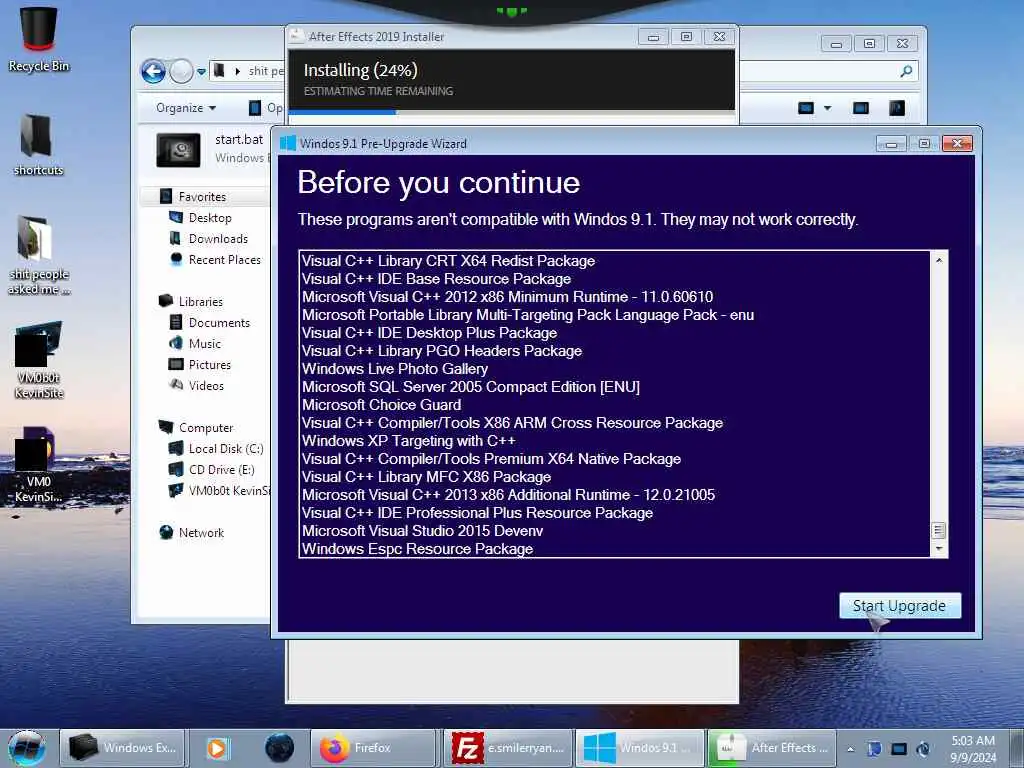The width and height of the screenshot is (1024, 768).
Task: Click the network tray icon
Action: pyautogui.click(x=899, y=748)
